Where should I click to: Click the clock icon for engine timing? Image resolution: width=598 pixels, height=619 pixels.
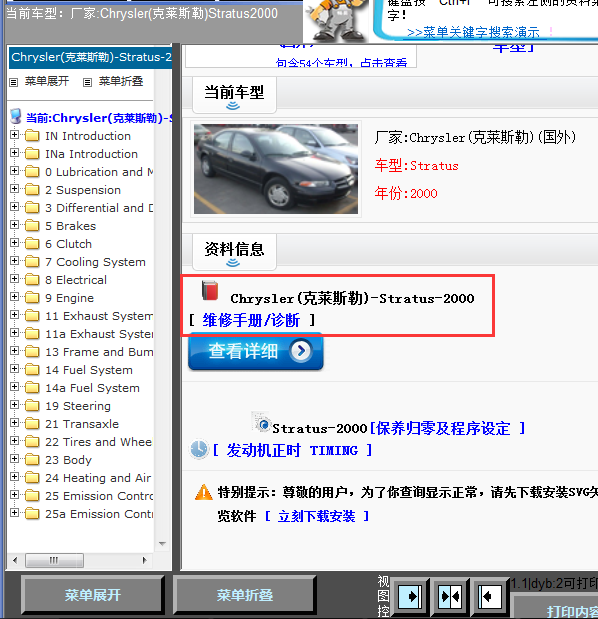point(199,449)
